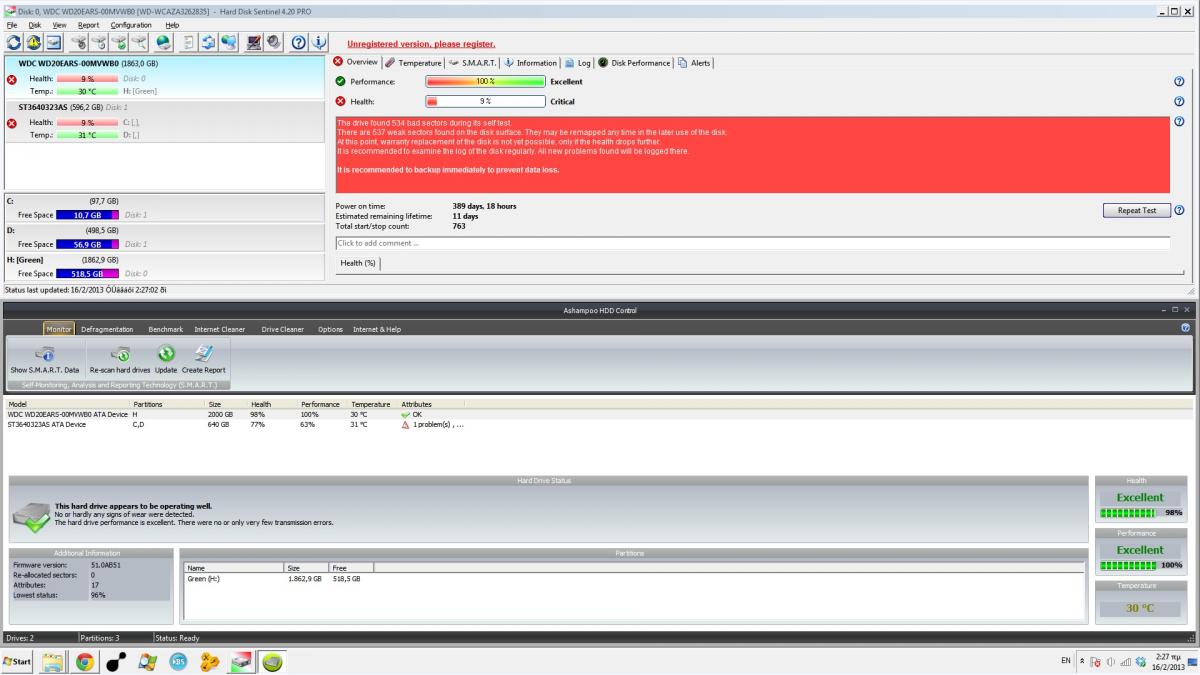
Task: Open Windows Explorer from the taskbar
Action: click(53, 662)
